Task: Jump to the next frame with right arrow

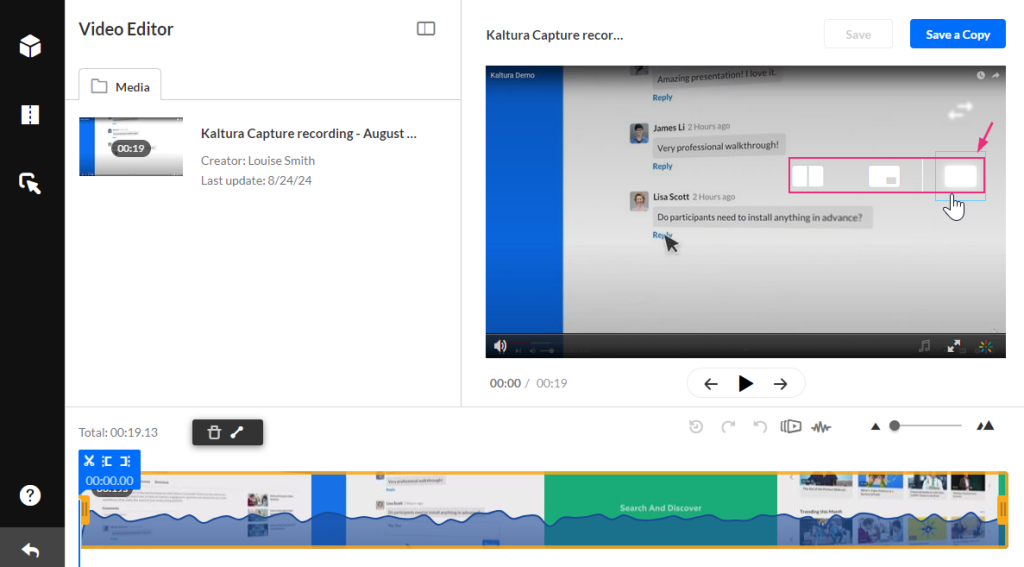Action: click(781, 383)
